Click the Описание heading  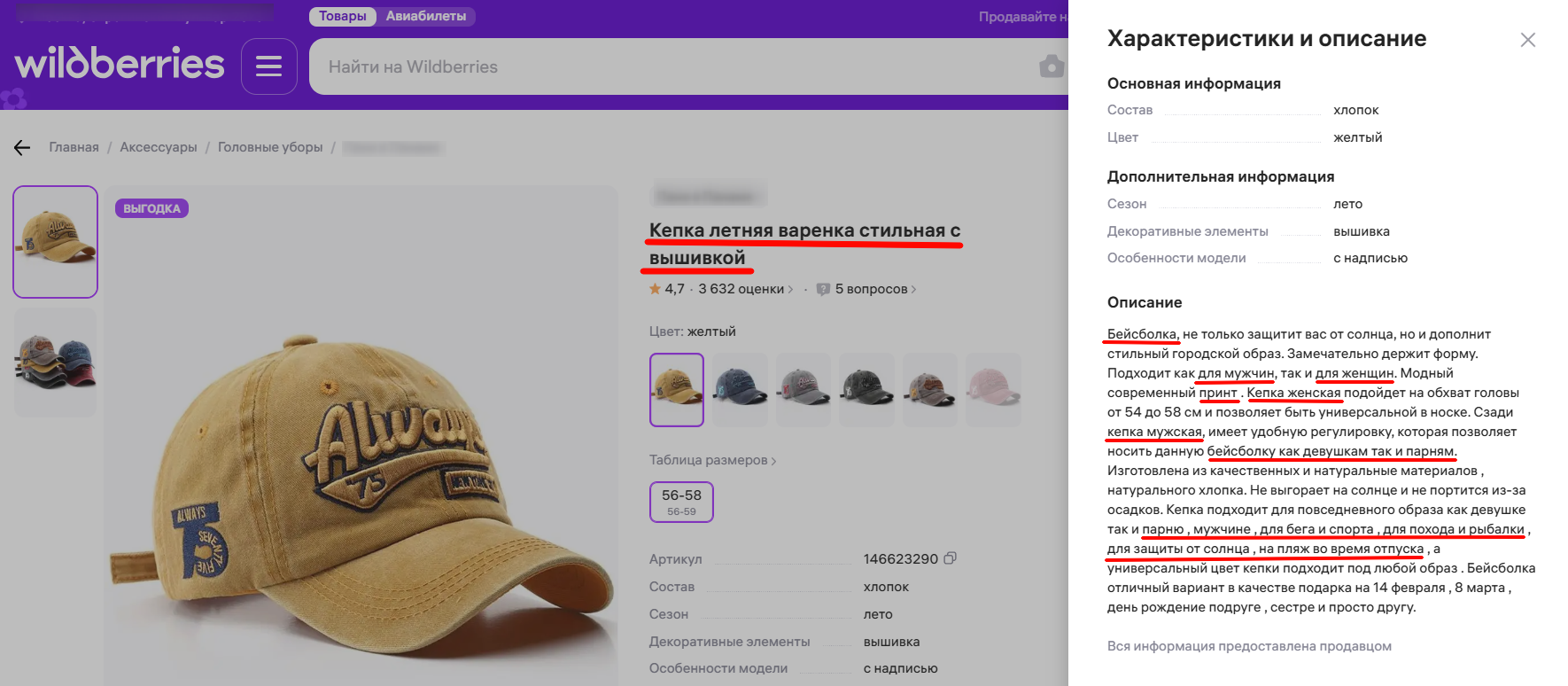pyautogui.click(x=1145, y=302)
